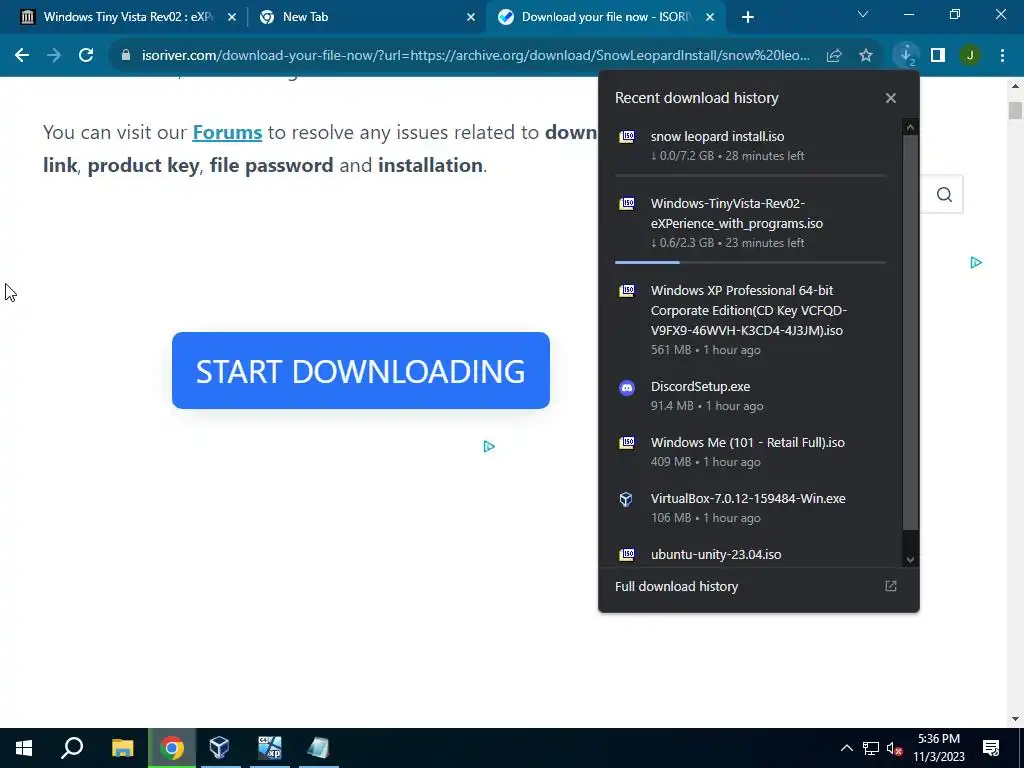
Task: Click the ubuntu-unity-23.04.iso file icon
Action: [x=627, y=554]
